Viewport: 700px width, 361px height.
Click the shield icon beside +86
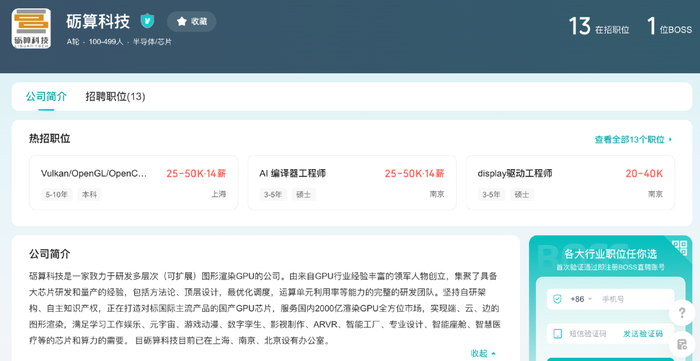point(557,299)
